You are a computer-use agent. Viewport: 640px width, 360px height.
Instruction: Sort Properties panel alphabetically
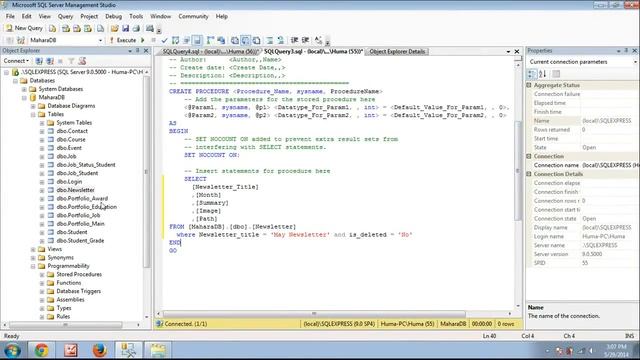pos(542,74)
